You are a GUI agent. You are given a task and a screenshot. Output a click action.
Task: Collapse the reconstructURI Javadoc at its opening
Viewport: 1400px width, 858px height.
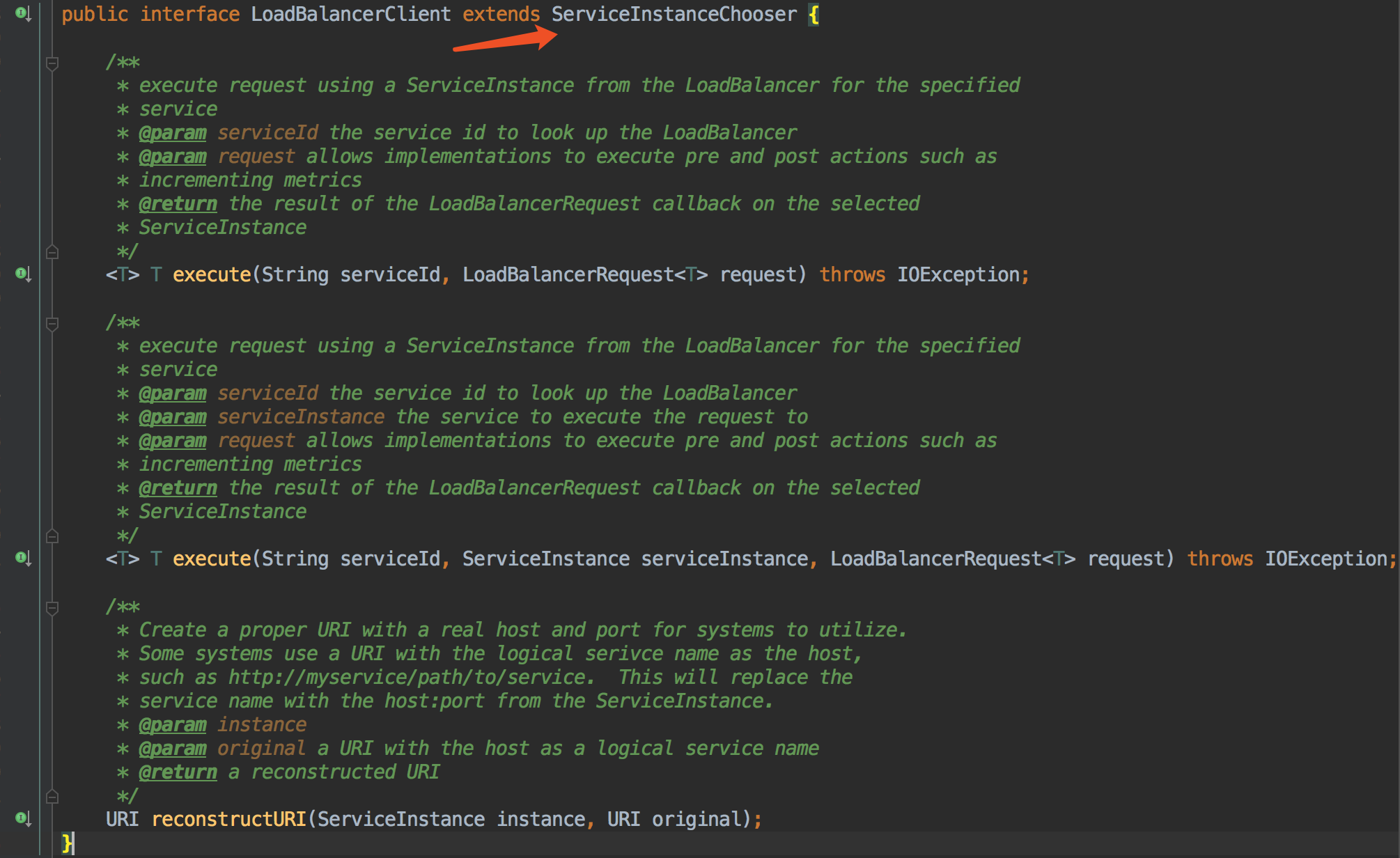(52, 608)
